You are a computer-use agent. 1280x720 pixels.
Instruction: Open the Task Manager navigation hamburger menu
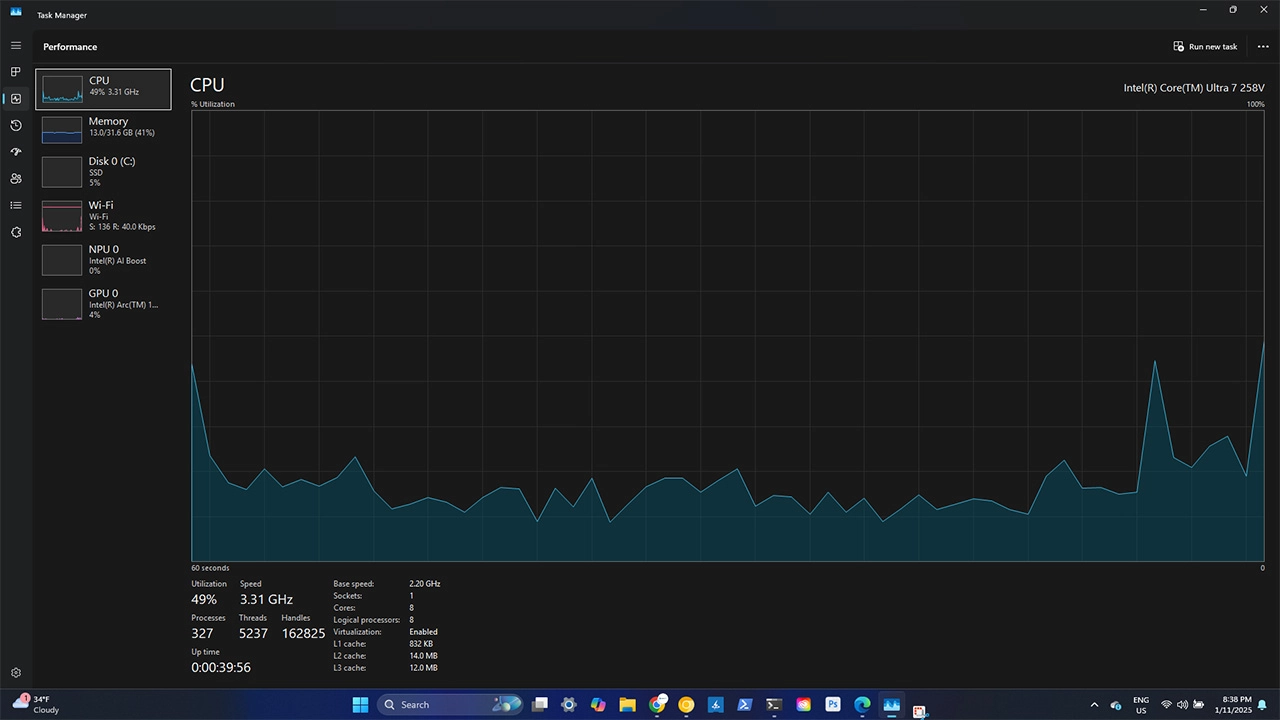16,46
